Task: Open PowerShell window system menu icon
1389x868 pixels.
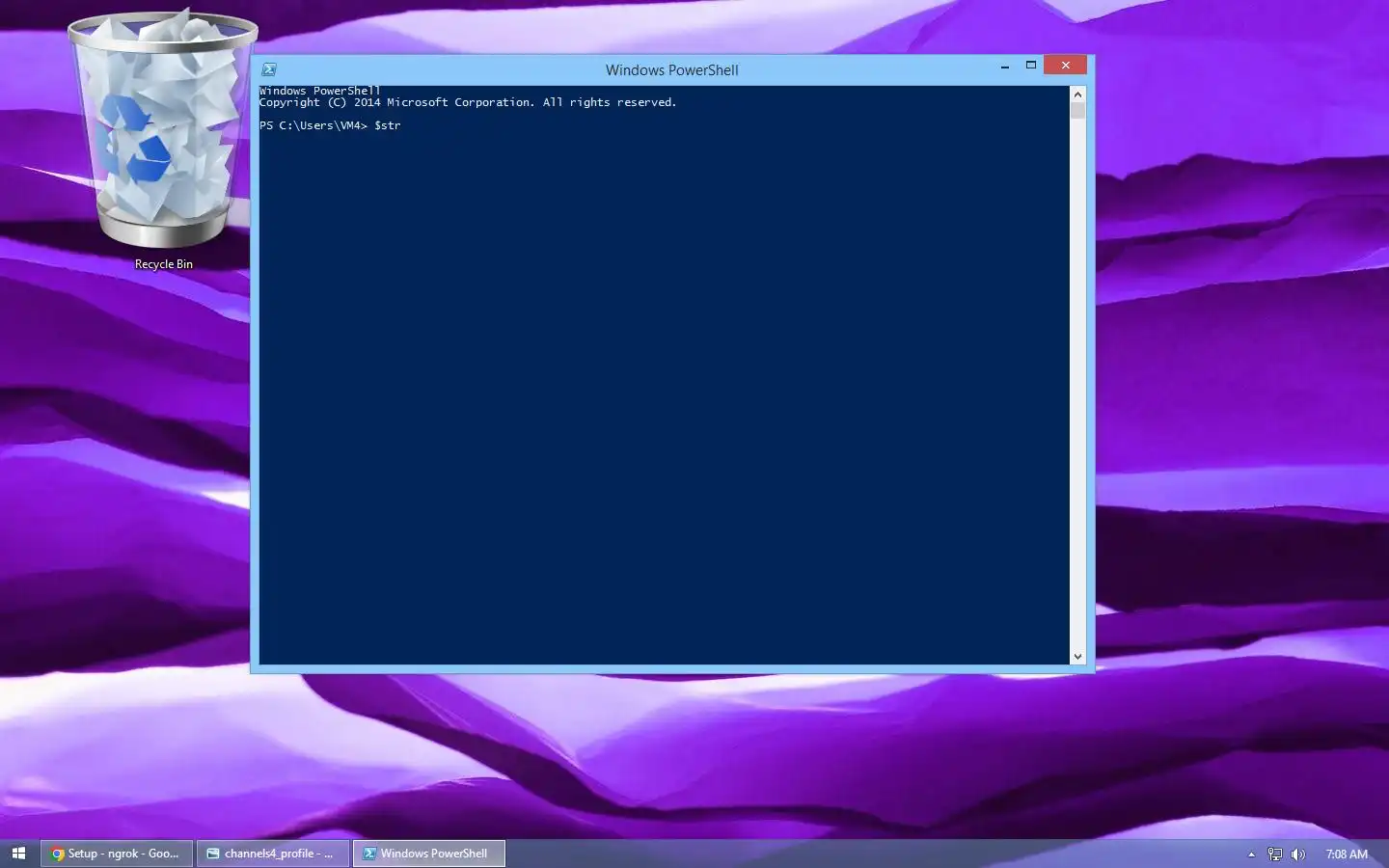Action: (x=269, y=69)
